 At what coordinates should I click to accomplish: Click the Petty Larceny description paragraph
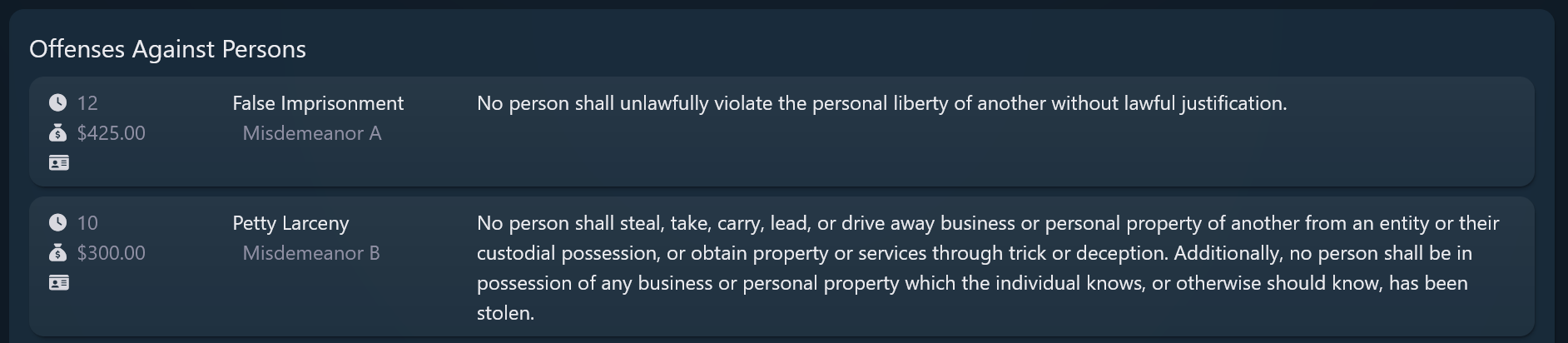click(987, 253)
